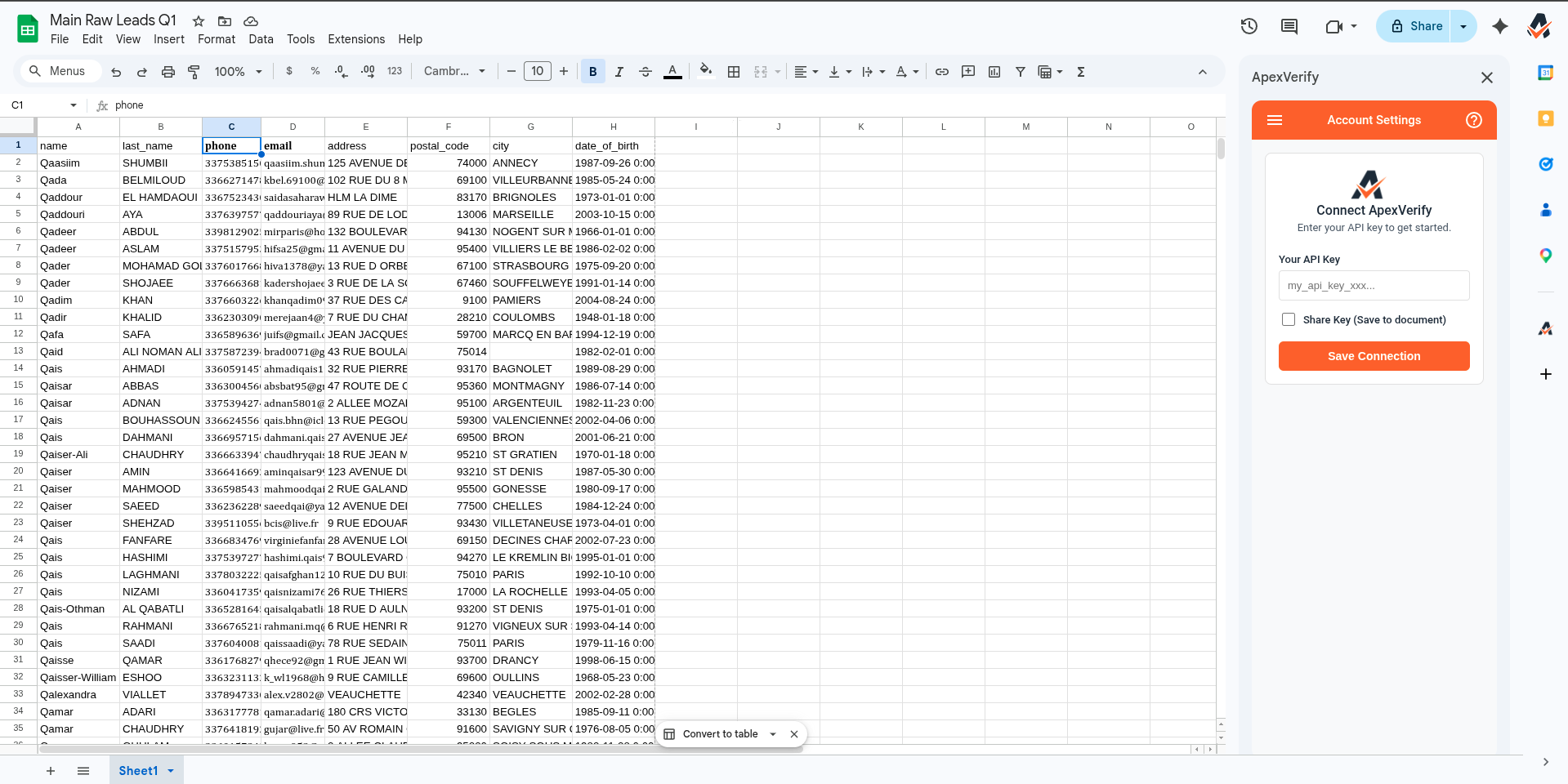Toggle bold formatting
This screenshot has height=784, width=1568.
coord(592,71)
